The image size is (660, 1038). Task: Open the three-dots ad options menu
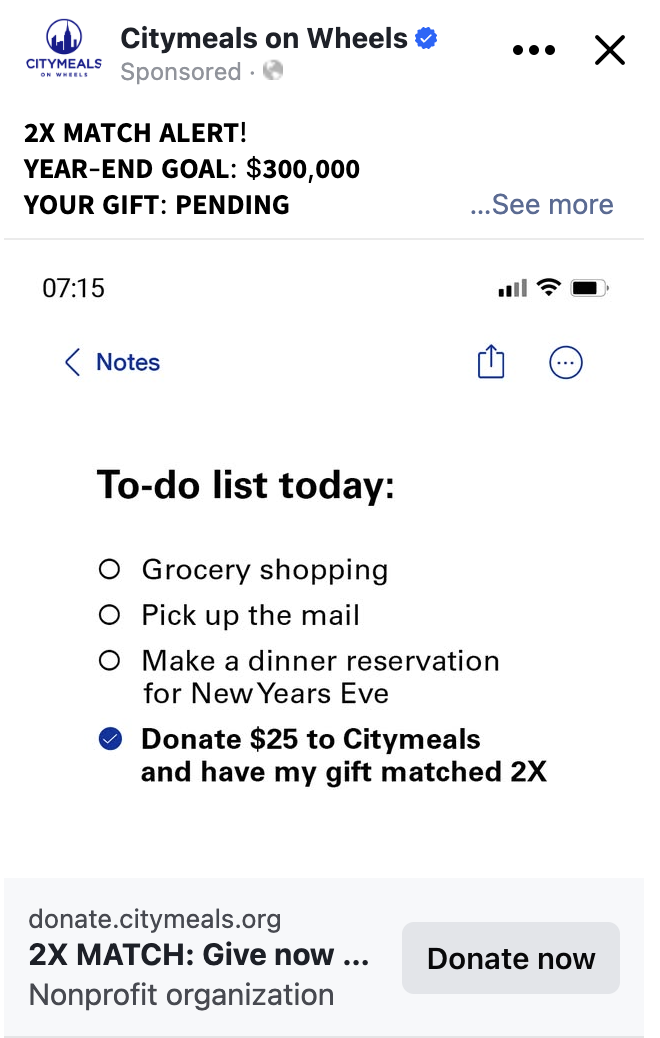(533, 50)
